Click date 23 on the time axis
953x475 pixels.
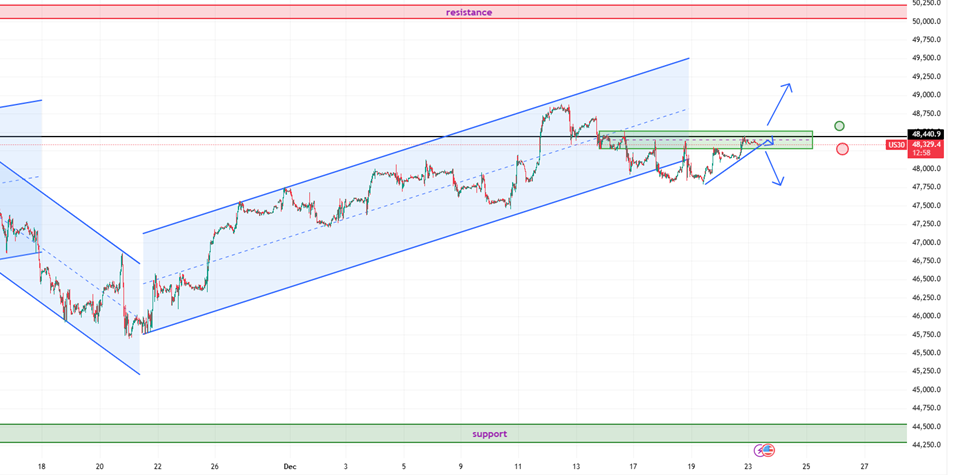[748, 466]
